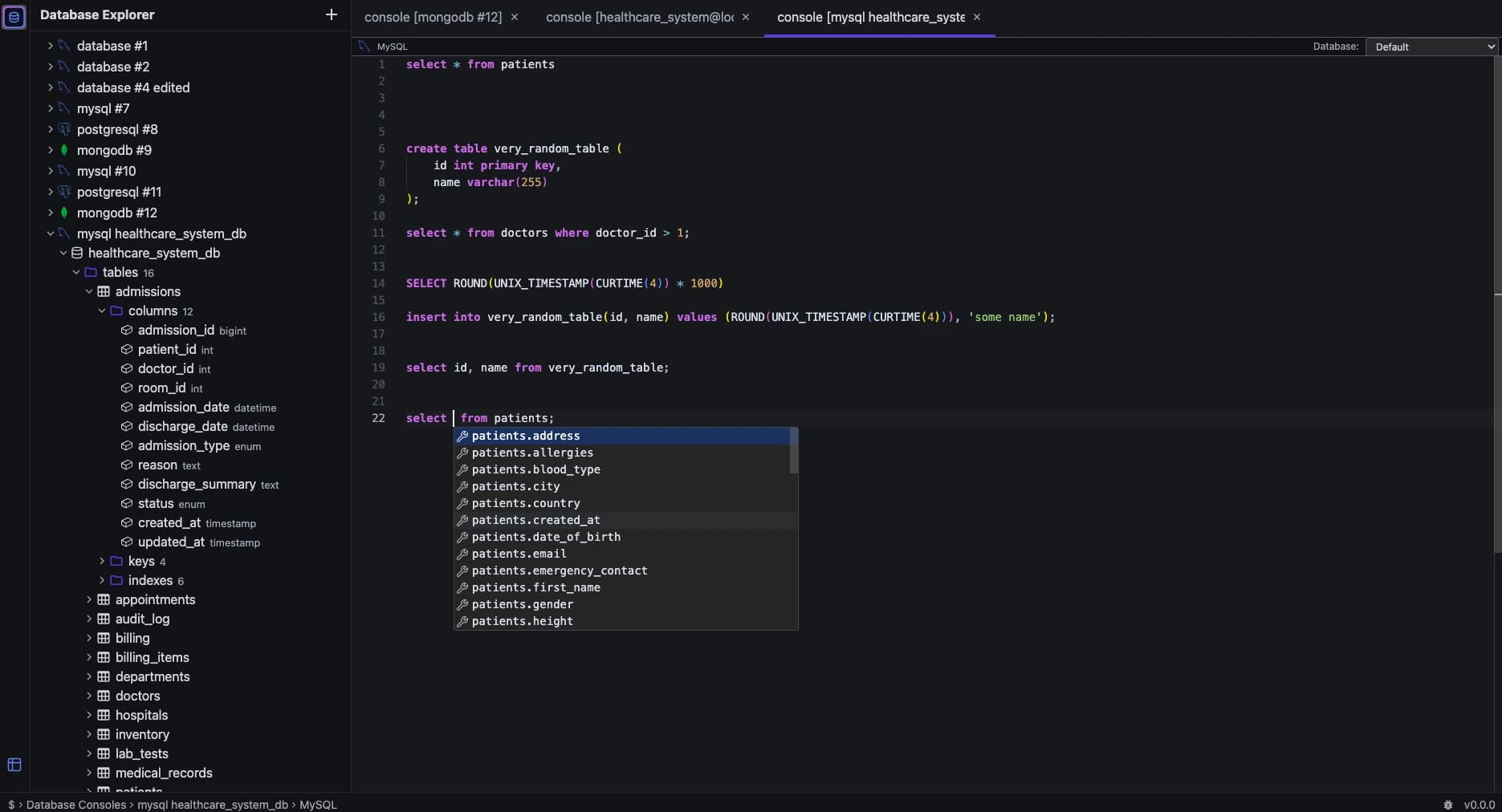Click the admission_id column icon

(127, 330)
